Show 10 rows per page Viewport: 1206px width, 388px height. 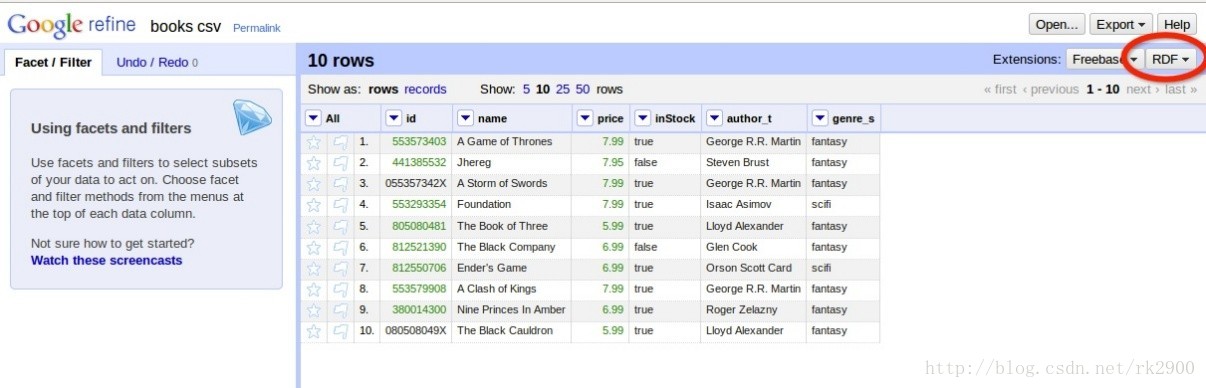(543, 89)
